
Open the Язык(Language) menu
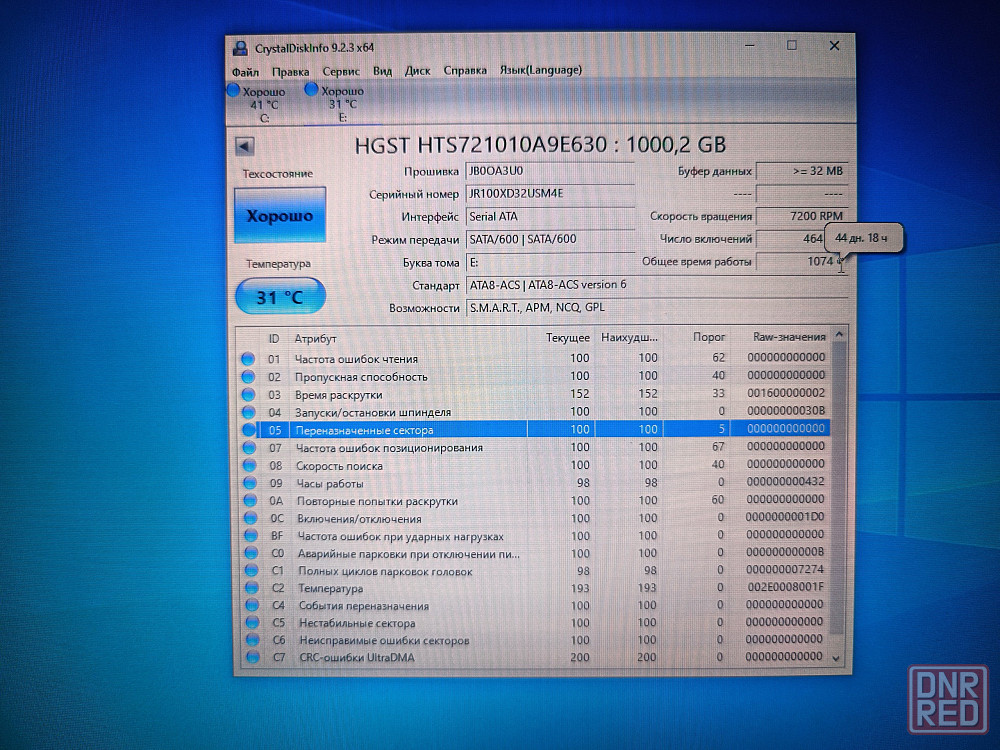pos(540,70)
